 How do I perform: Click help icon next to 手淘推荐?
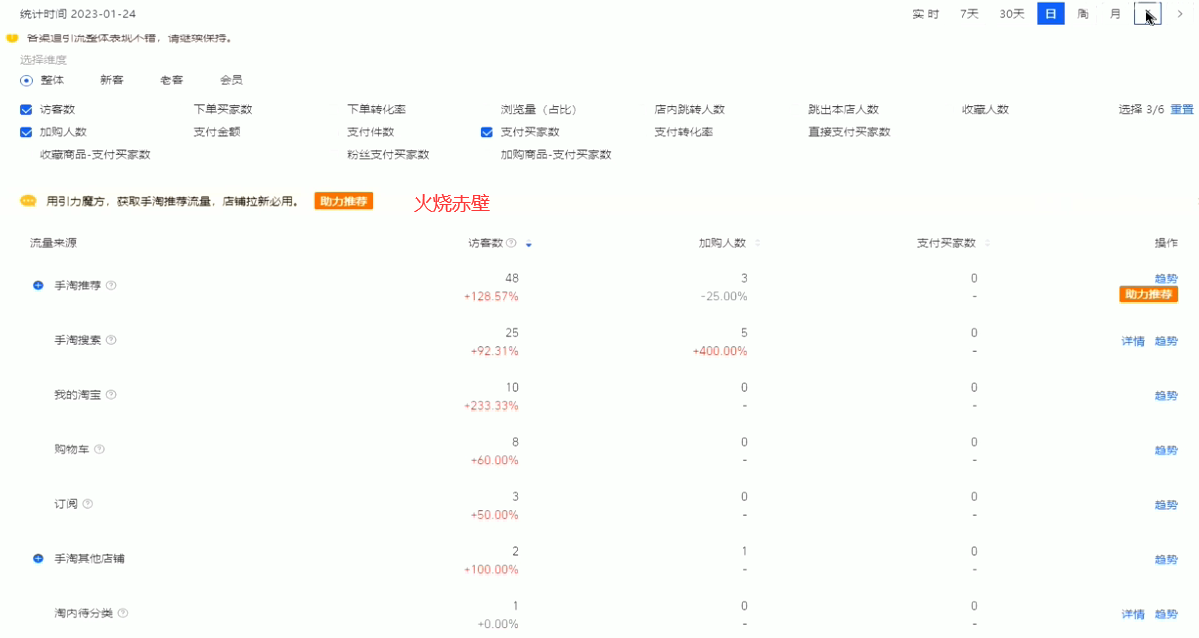tap(111, 285)
